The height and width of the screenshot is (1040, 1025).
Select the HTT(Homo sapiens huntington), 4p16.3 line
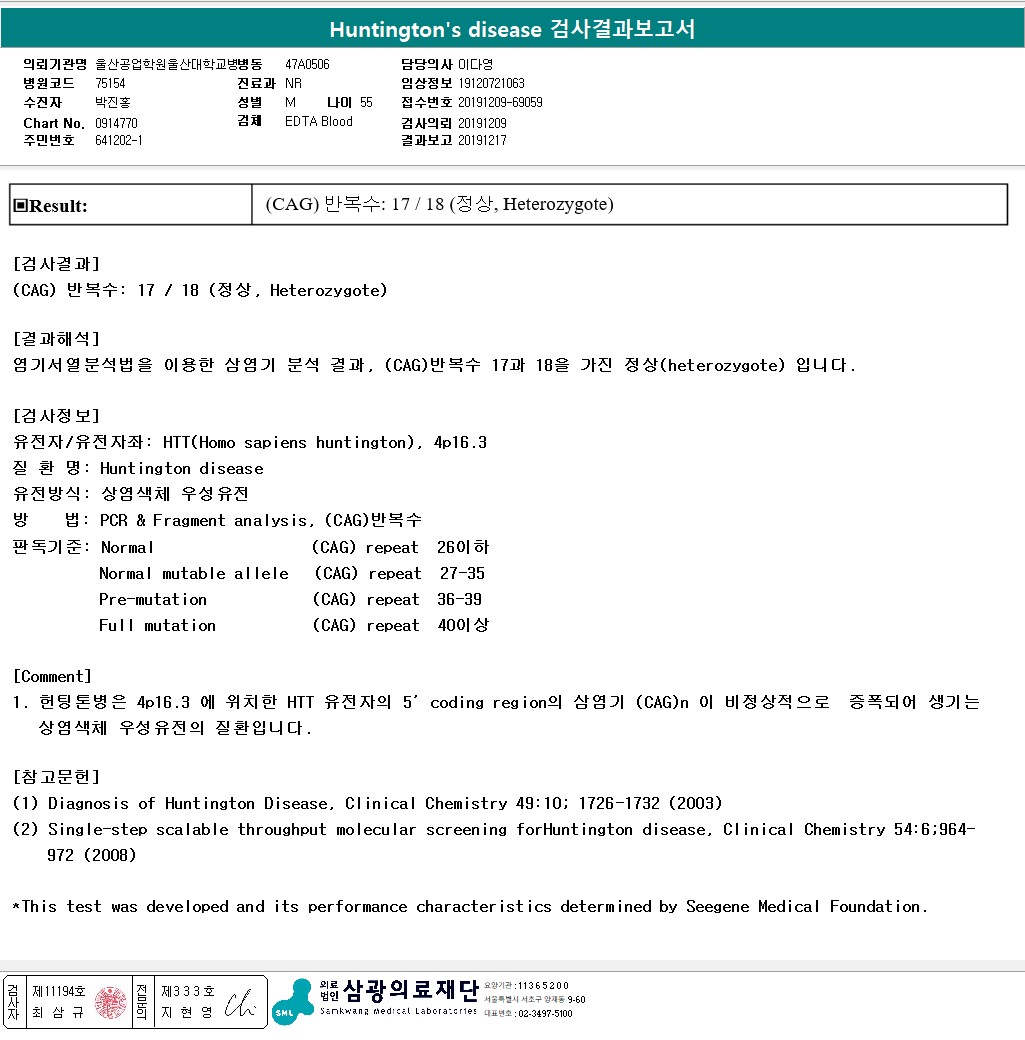[x=250, y=442]
